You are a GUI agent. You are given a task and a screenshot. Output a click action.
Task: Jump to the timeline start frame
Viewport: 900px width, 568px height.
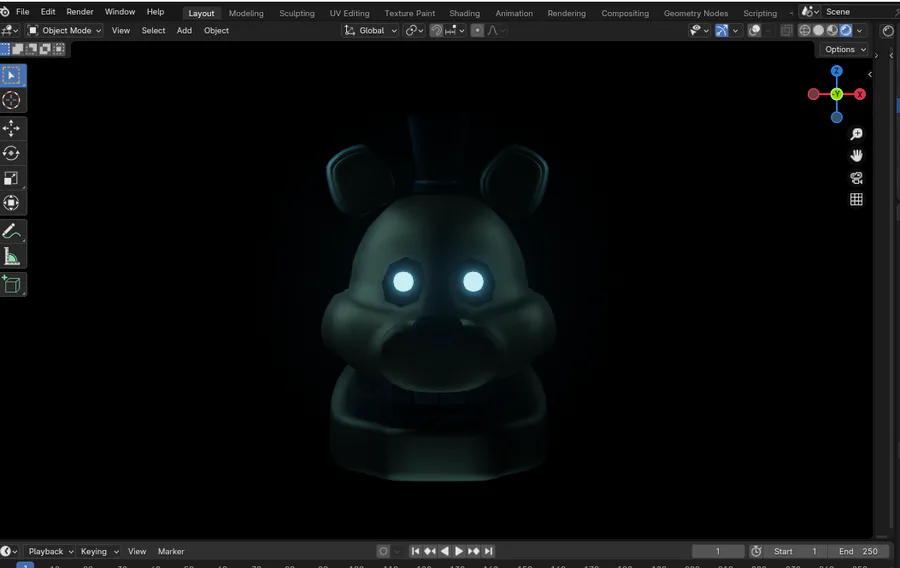tap(415, 551)
